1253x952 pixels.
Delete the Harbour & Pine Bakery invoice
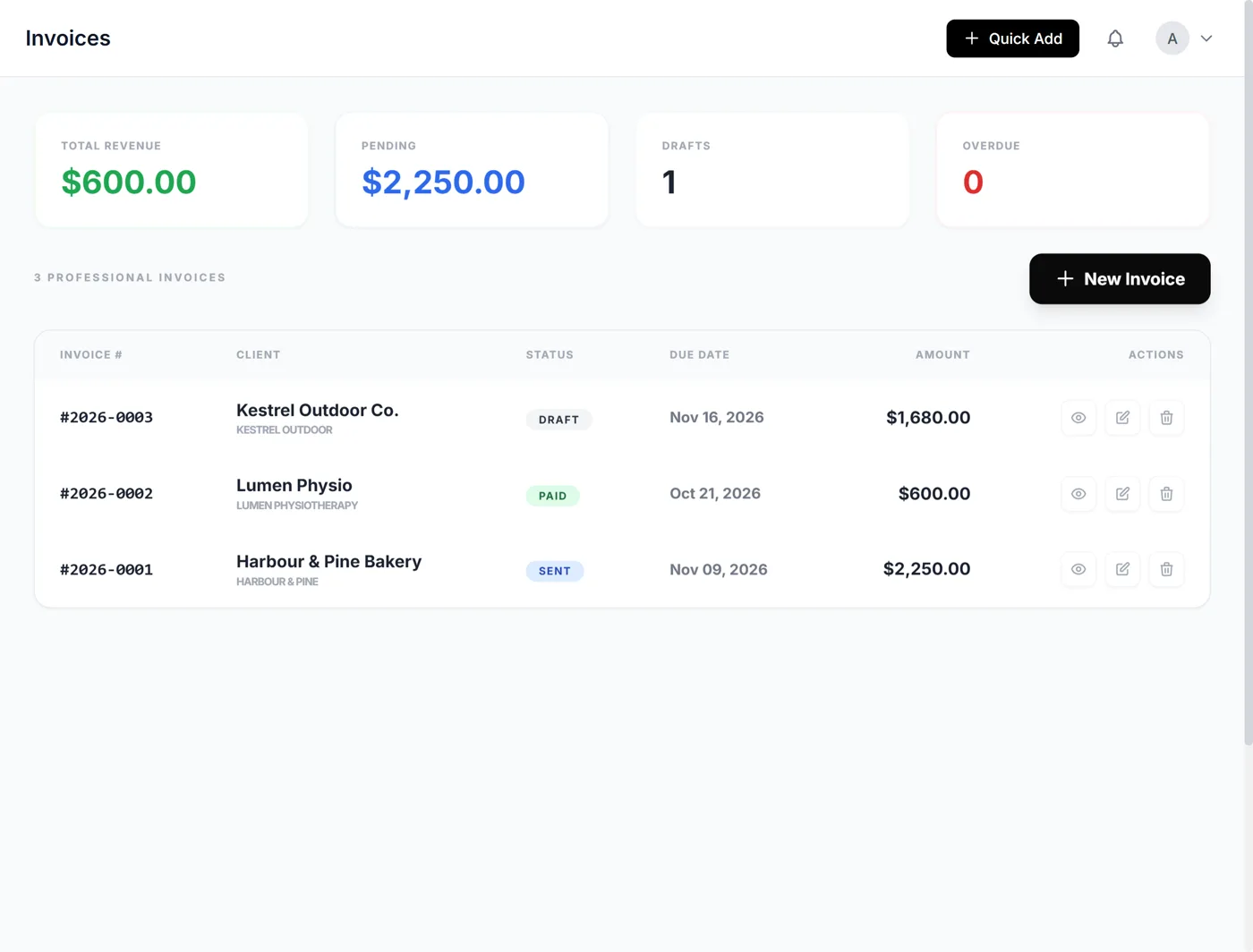pos(1166,569)
